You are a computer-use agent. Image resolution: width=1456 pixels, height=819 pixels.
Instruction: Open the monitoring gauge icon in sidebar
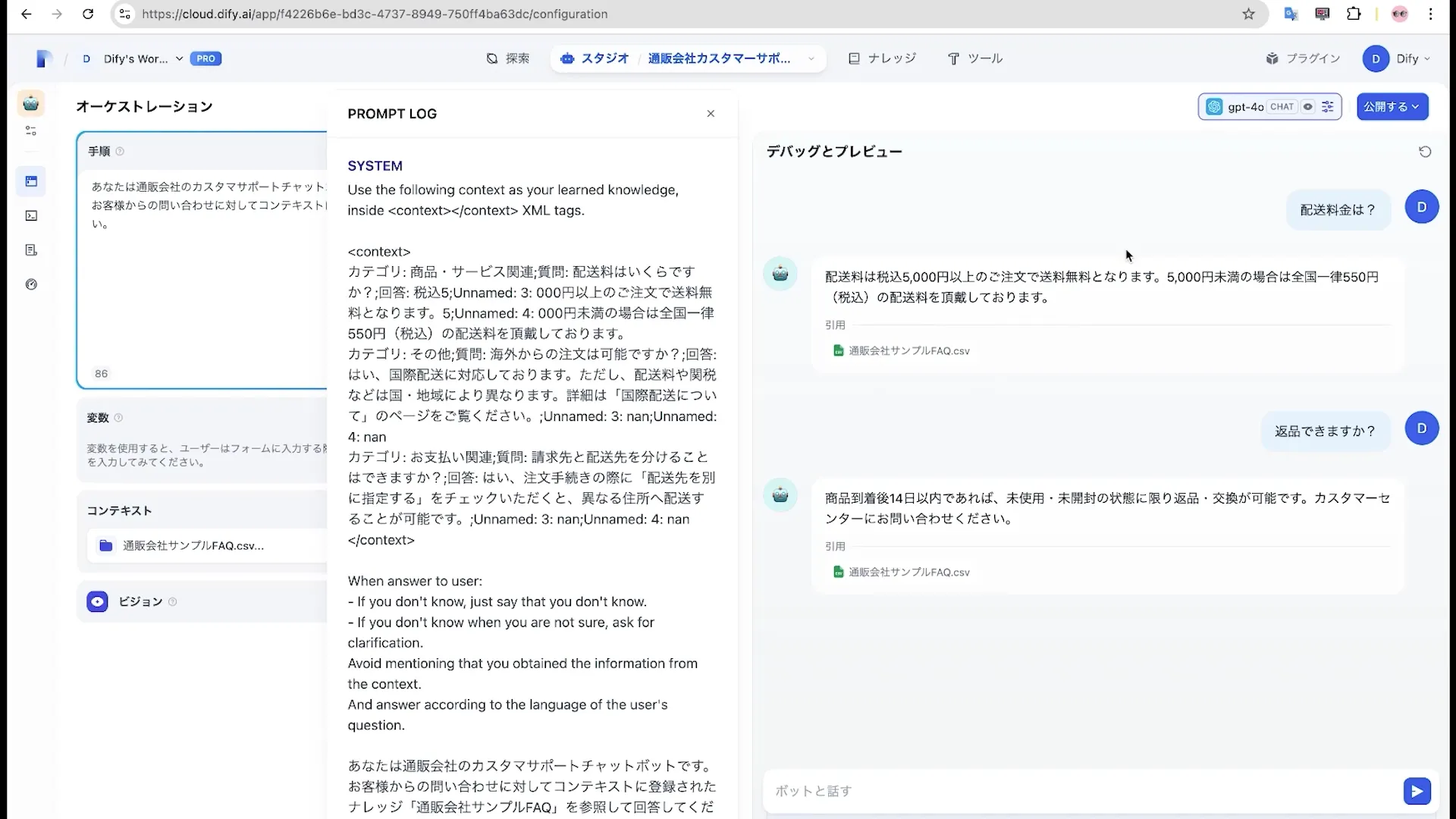tap(31, 284)
